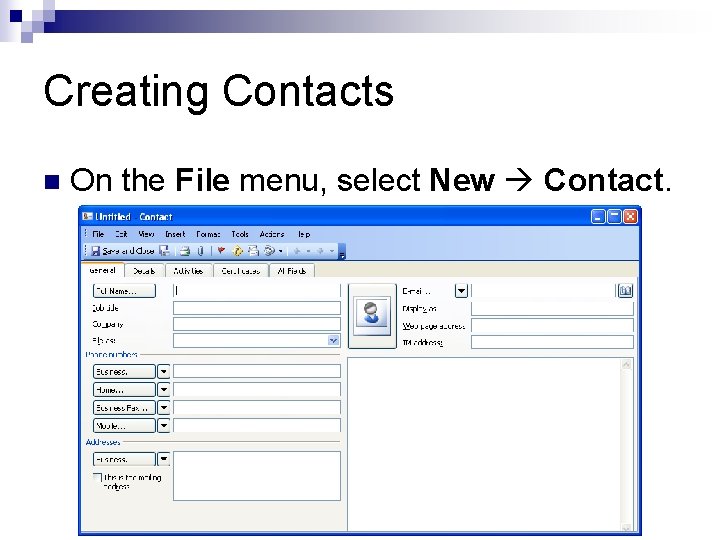Image resolution: width=720 pixels, height=540 pixels.
Task: Click the Job title input field
Action: [x=257, y=308]
